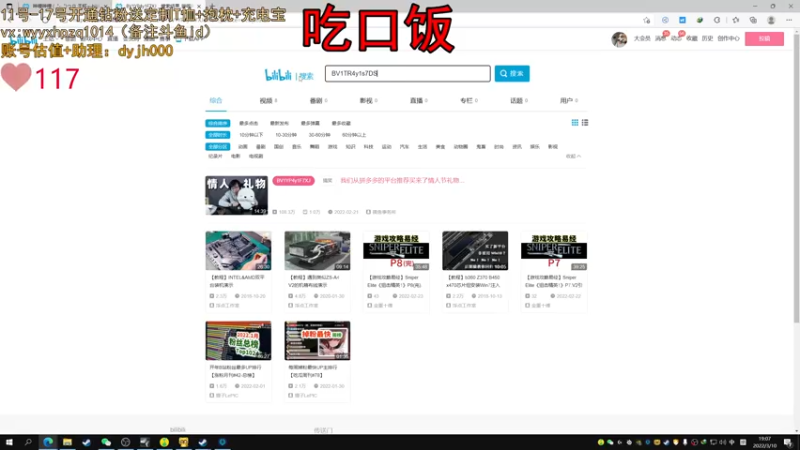Open WeChat on the taskbar
The height and width of the screenshot is (450, 800).
[x=106, y=442]
